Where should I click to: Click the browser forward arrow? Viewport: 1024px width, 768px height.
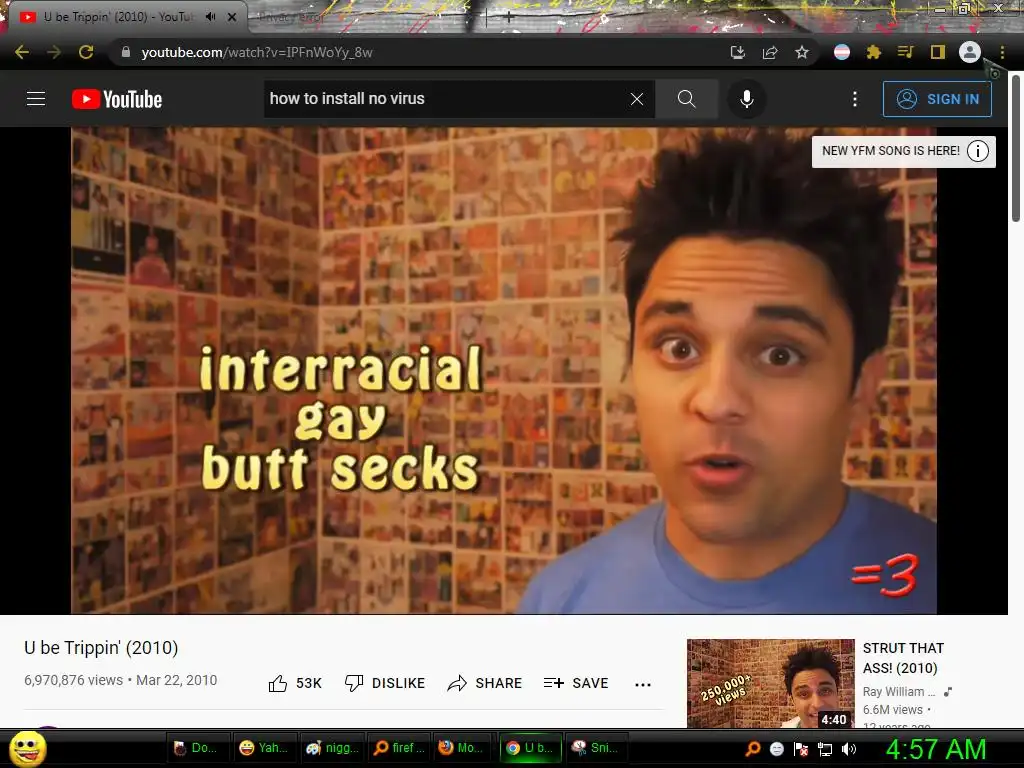tap(54, 52)
